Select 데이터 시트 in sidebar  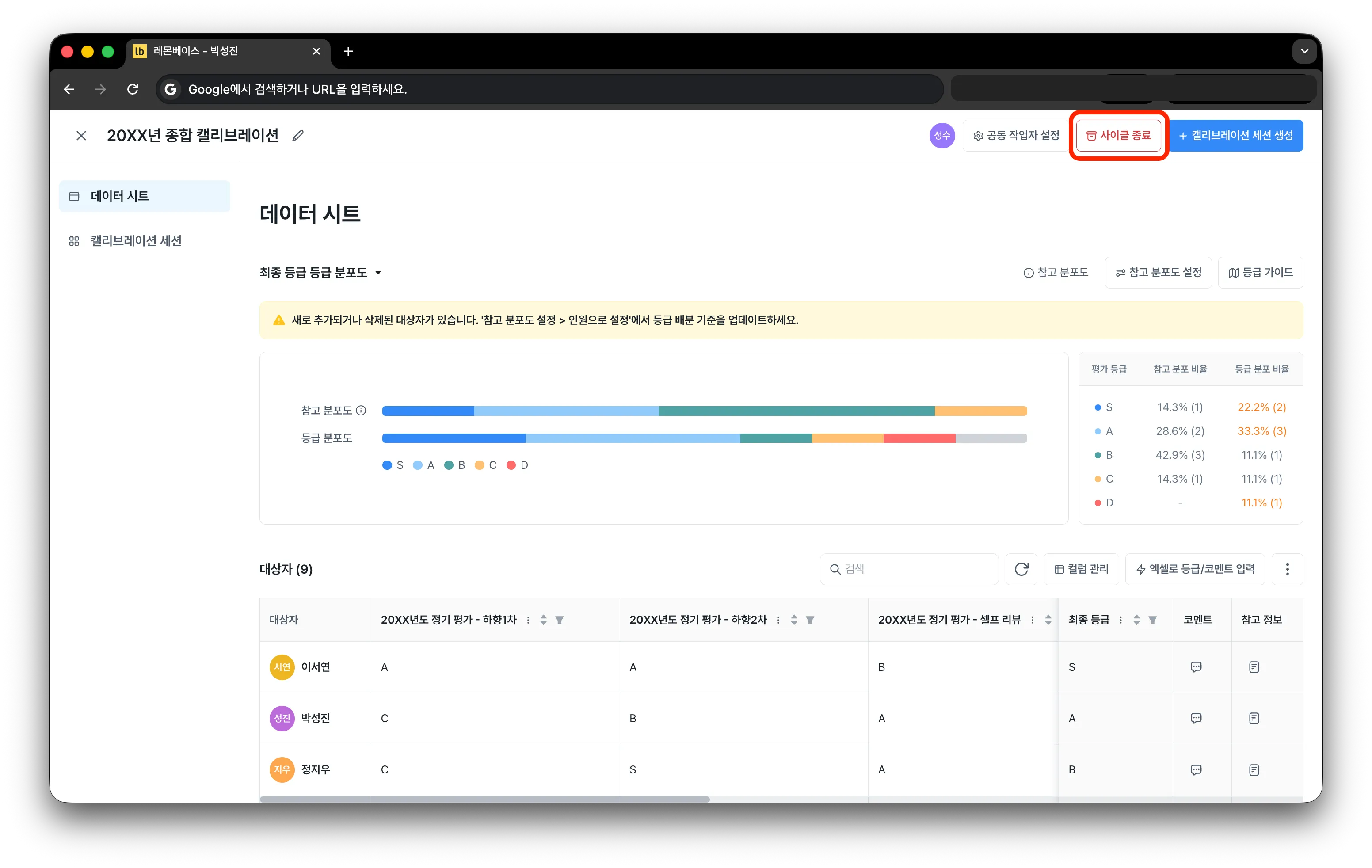145,196
